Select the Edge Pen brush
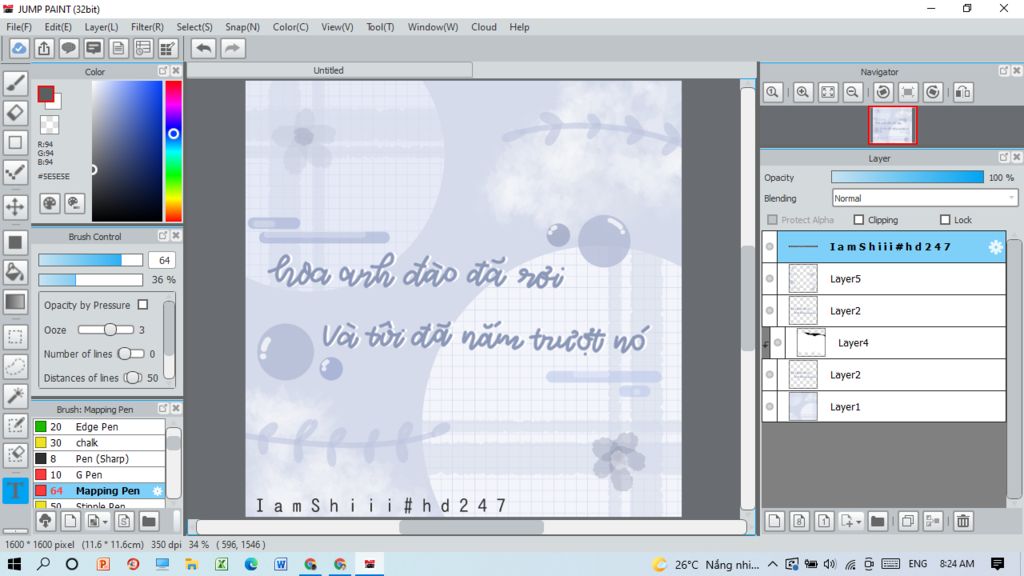Viewport: 1024px width, 576px height. click(99, 426)
